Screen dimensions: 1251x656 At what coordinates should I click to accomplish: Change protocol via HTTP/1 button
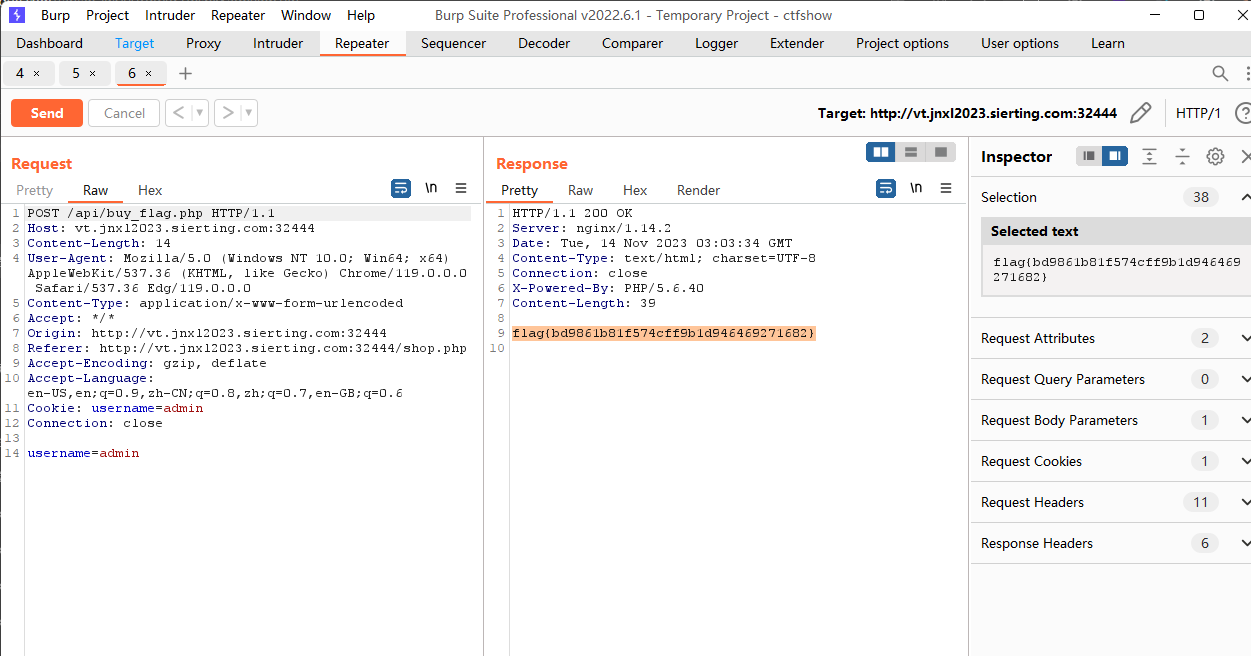pyautogui.click(x=1198, y=113)
